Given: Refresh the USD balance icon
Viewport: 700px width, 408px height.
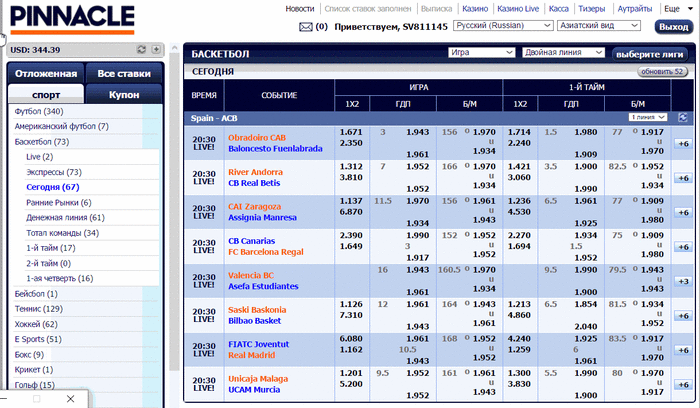Looking at the screenshot, I should pyautogui.click(x=142, y=50).
